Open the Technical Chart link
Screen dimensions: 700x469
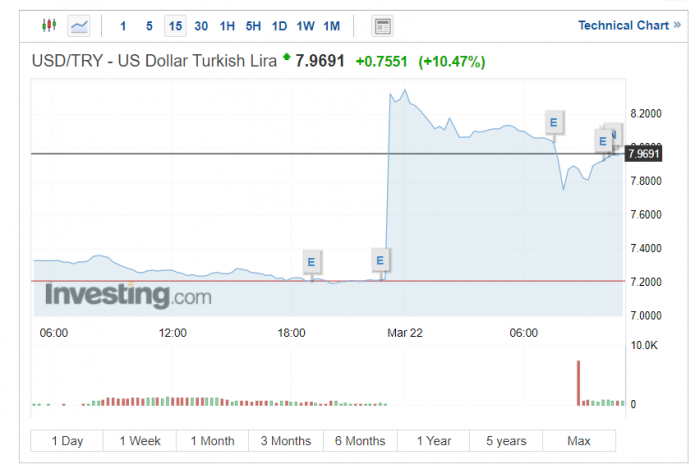pyautogui.click(x=629, y=25)
